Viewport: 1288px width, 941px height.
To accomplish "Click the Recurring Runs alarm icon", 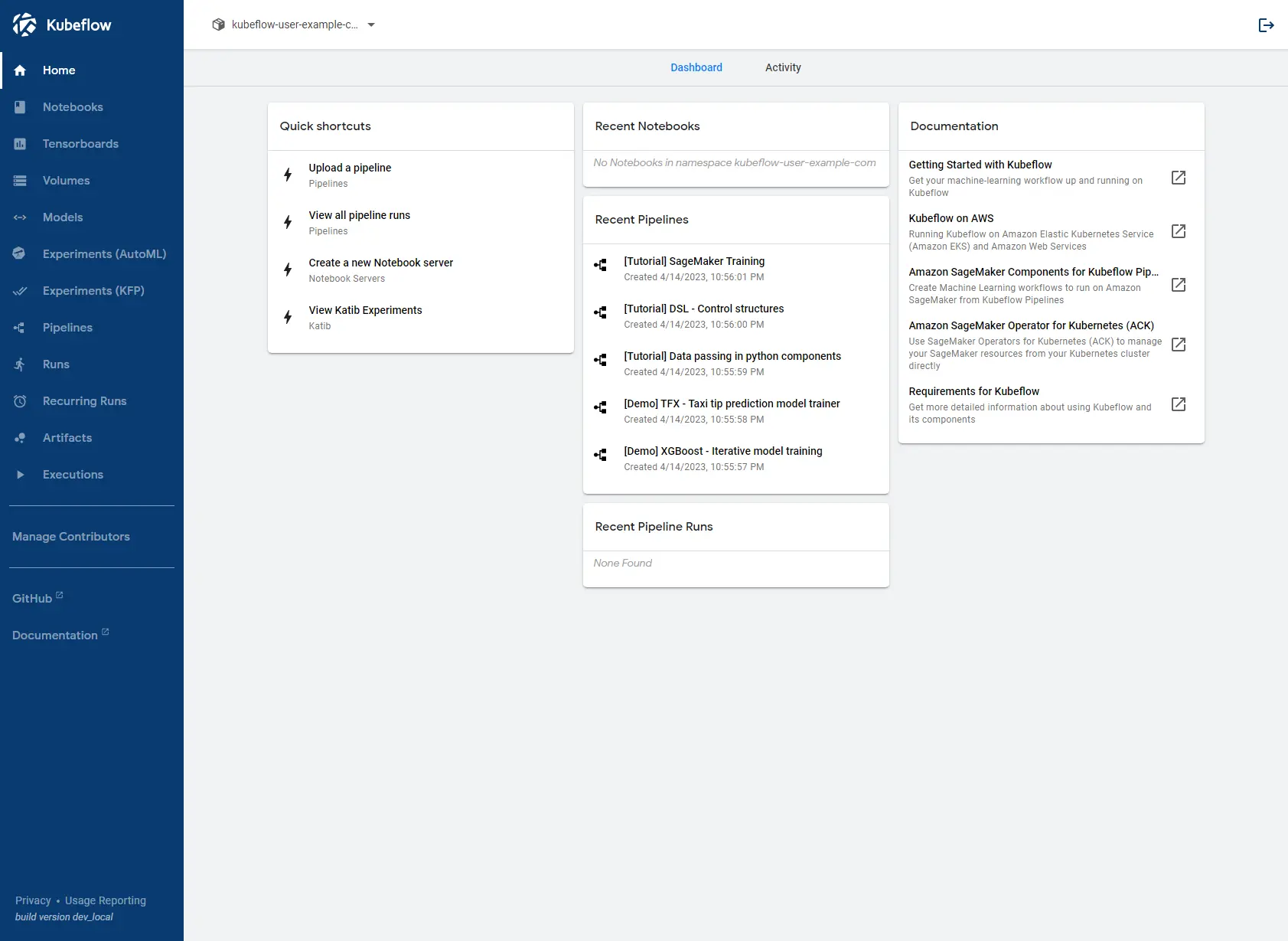I will click(x=20, y=401).
